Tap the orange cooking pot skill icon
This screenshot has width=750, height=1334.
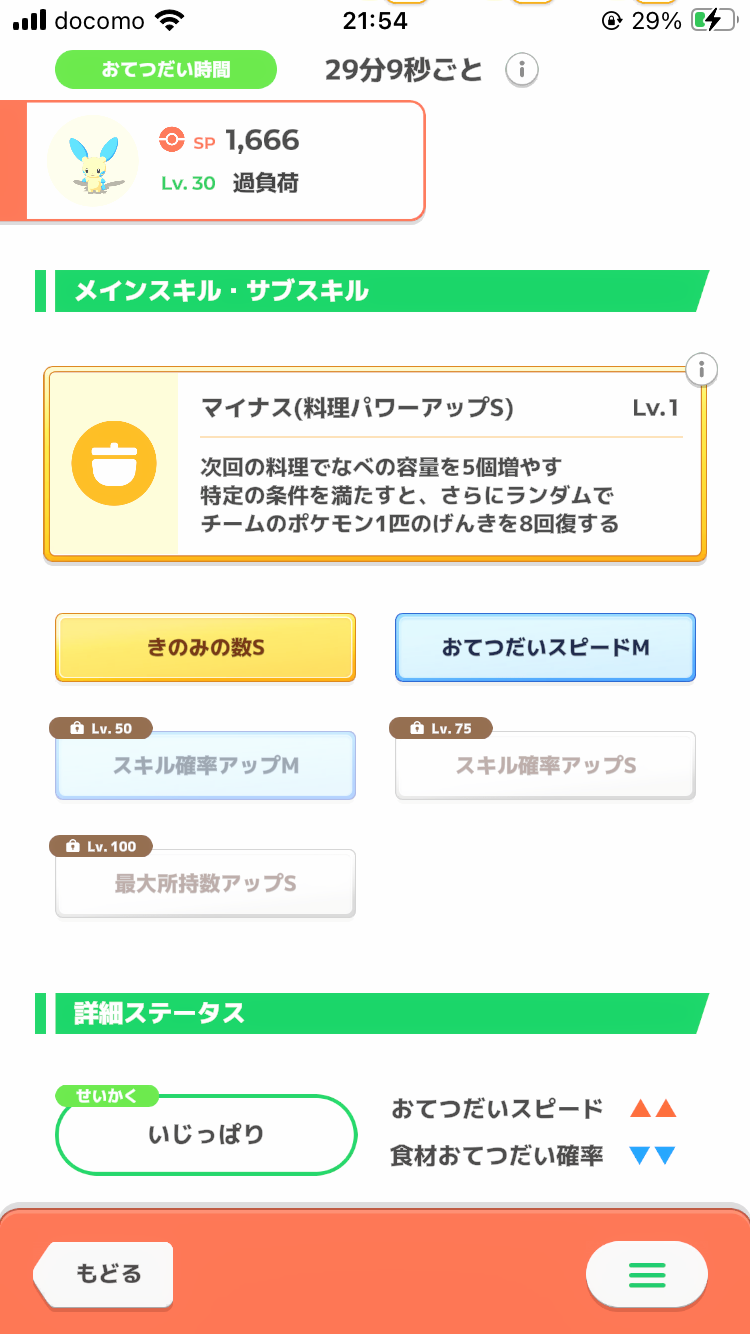114,464
